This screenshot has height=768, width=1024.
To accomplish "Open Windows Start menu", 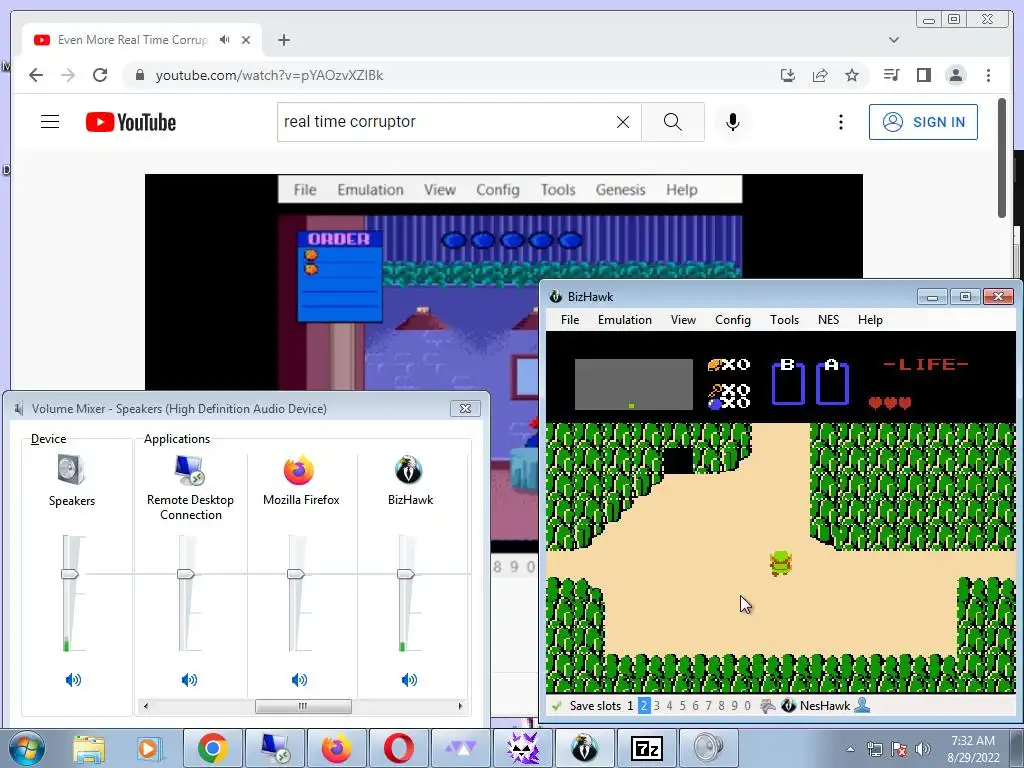I will click(27, 748).
